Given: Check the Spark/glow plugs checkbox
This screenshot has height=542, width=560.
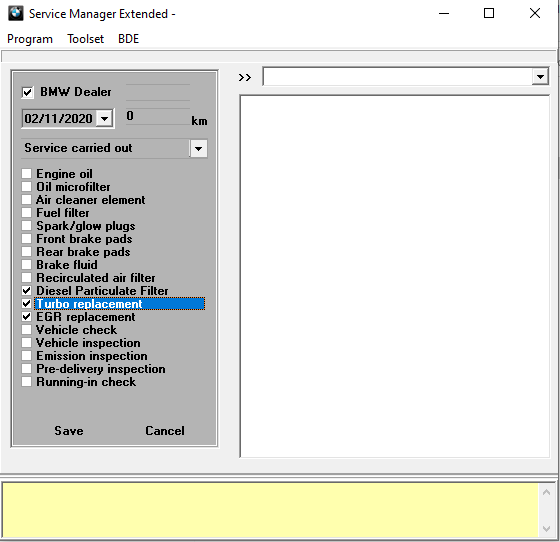Looking at the screenshot, I should coord(26,226).
